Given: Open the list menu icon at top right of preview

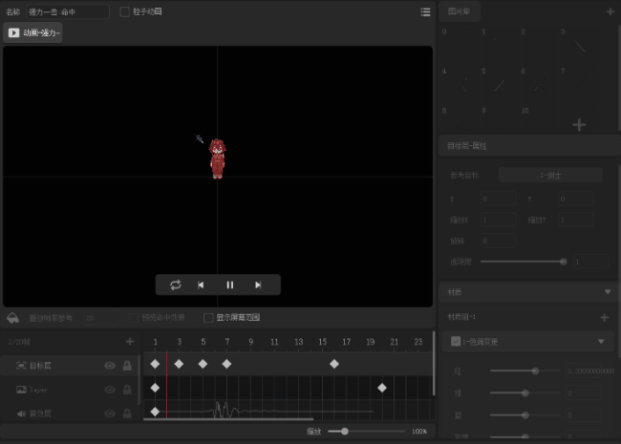Looking at the screenshot, I should (426, 12).
